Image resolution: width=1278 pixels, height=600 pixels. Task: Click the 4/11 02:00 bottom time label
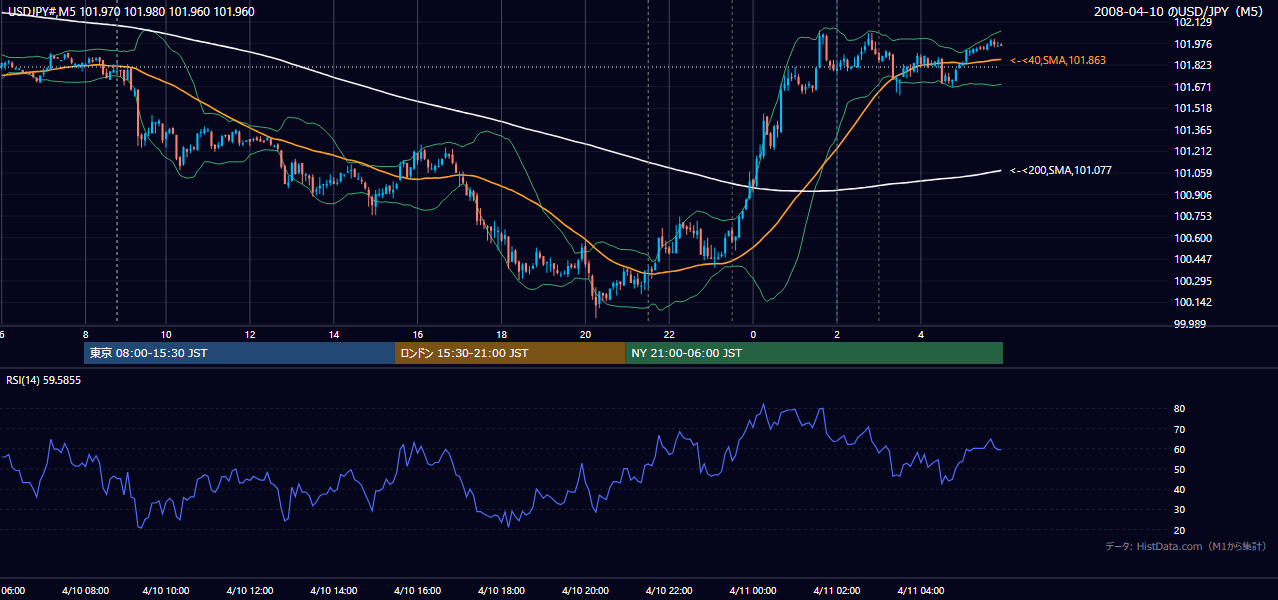click(836, 590)
